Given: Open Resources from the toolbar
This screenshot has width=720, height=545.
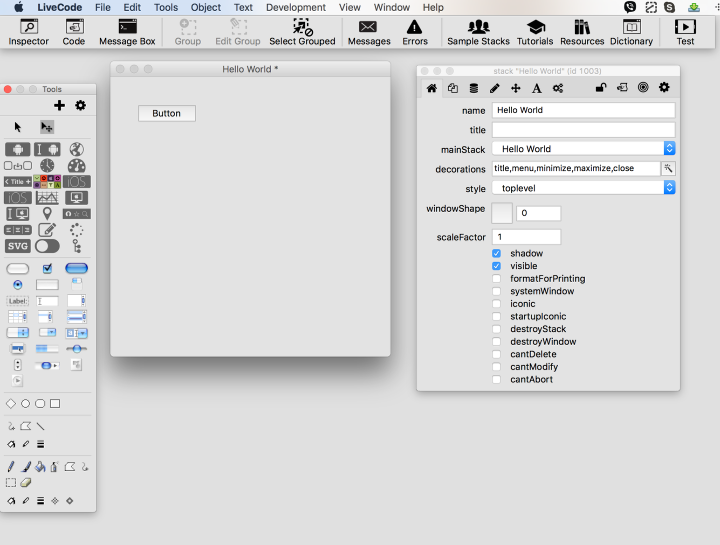Looking at the screenshot, I should coord(582,33).
